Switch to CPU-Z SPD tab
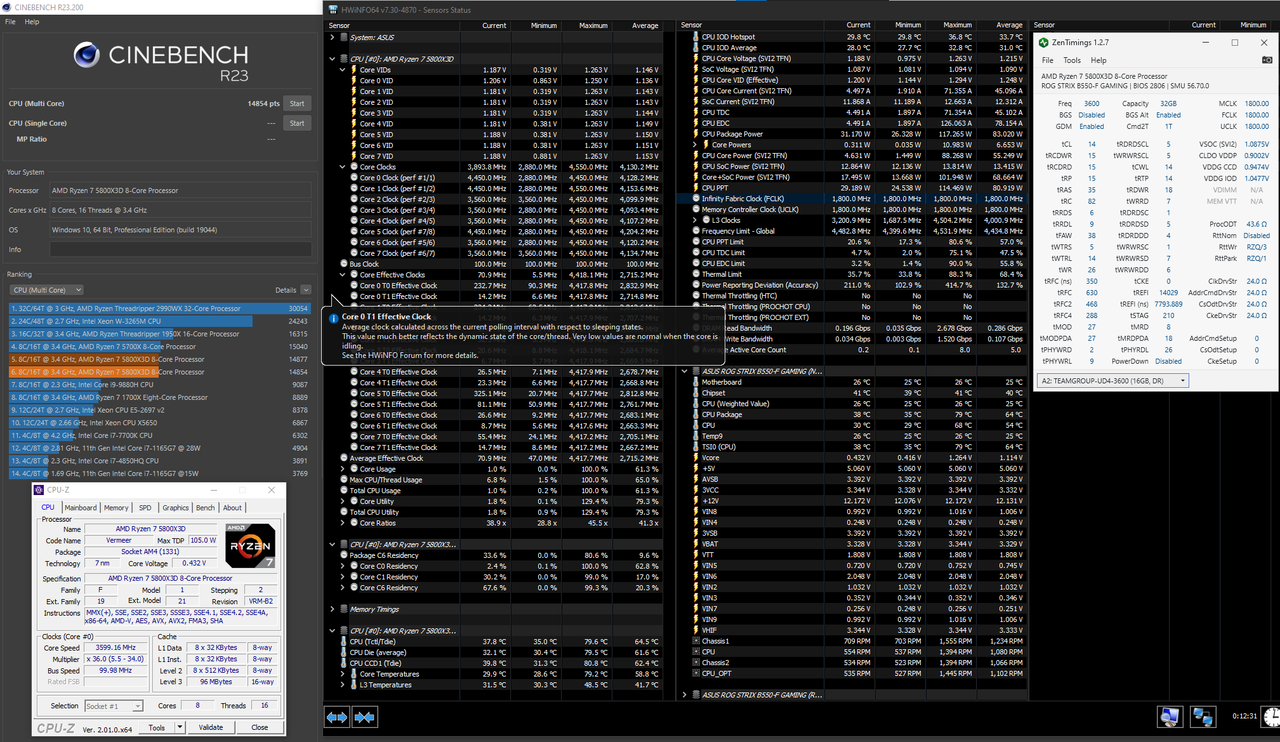This screenshot has height=742, width=1280. pos(145,508)
